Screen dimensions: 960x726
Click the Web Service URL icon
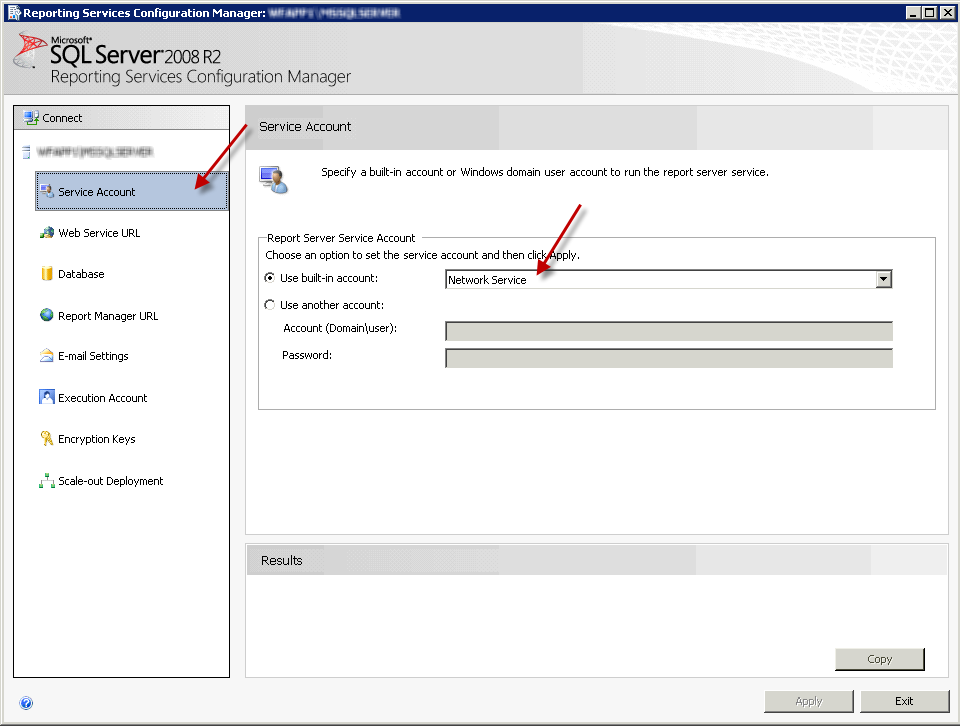47,233
